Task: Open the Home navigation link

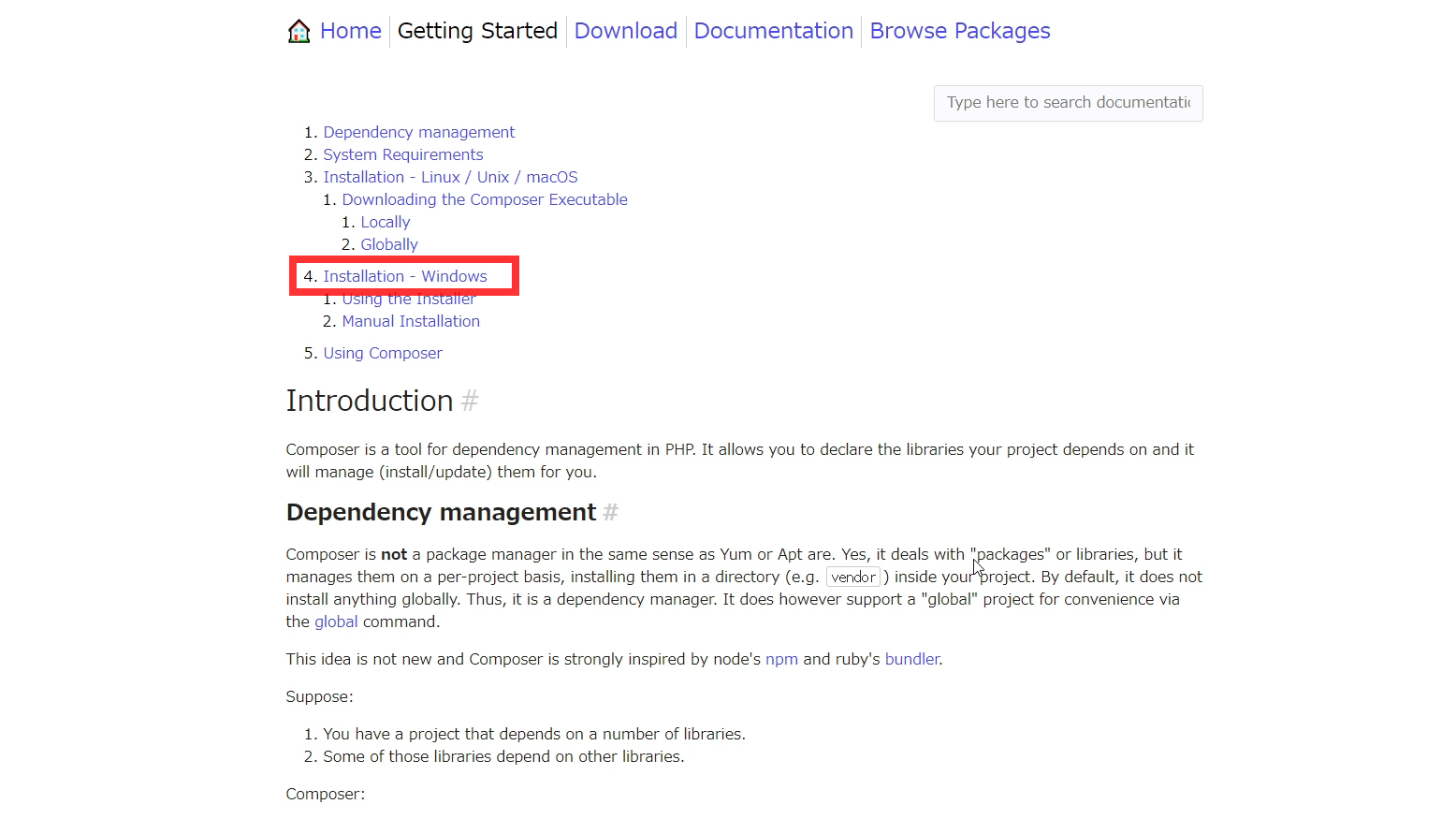Action: (x=351, y=31)
